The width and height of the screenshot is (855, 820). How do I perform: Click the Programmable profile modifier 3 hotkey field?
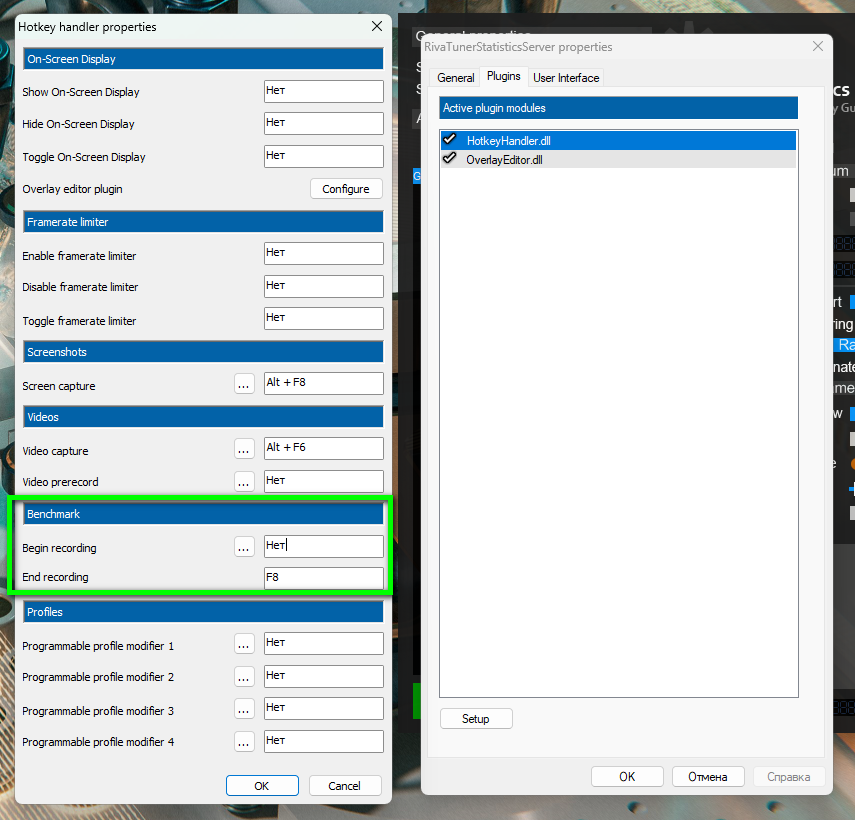(323, 709)
